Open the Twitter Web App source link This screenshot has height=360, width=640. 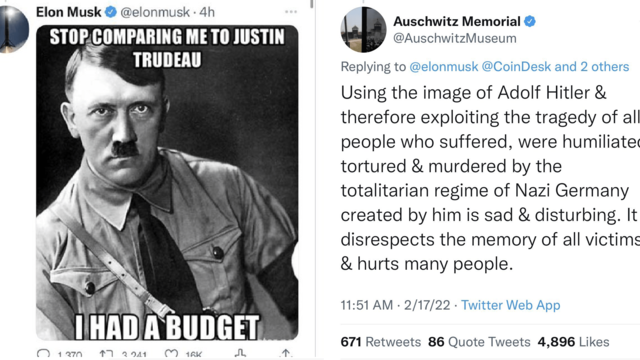pos(511,305)
